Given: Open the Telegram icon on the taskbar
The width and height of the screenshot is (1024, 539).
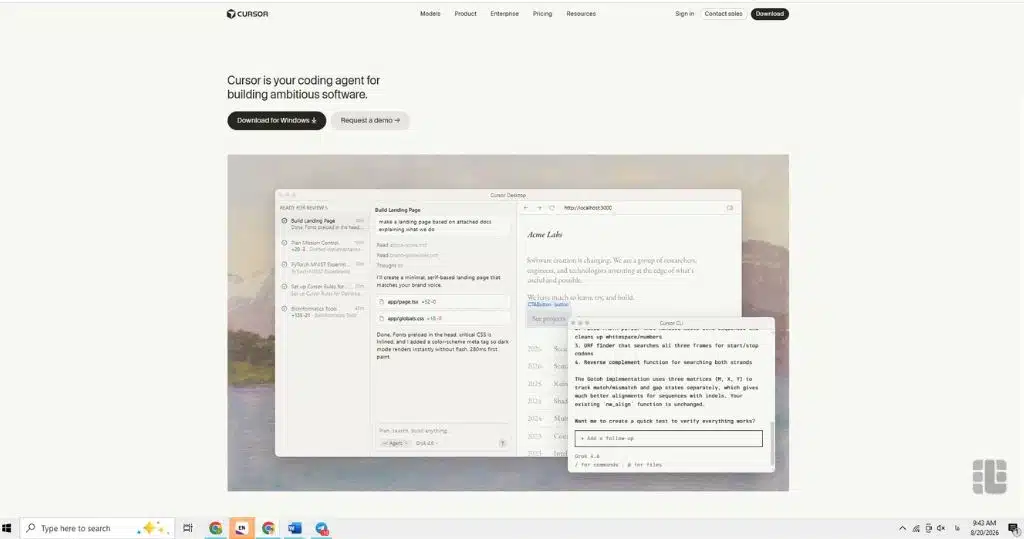Looking at the screenshot, I should (x=321, y=528).
